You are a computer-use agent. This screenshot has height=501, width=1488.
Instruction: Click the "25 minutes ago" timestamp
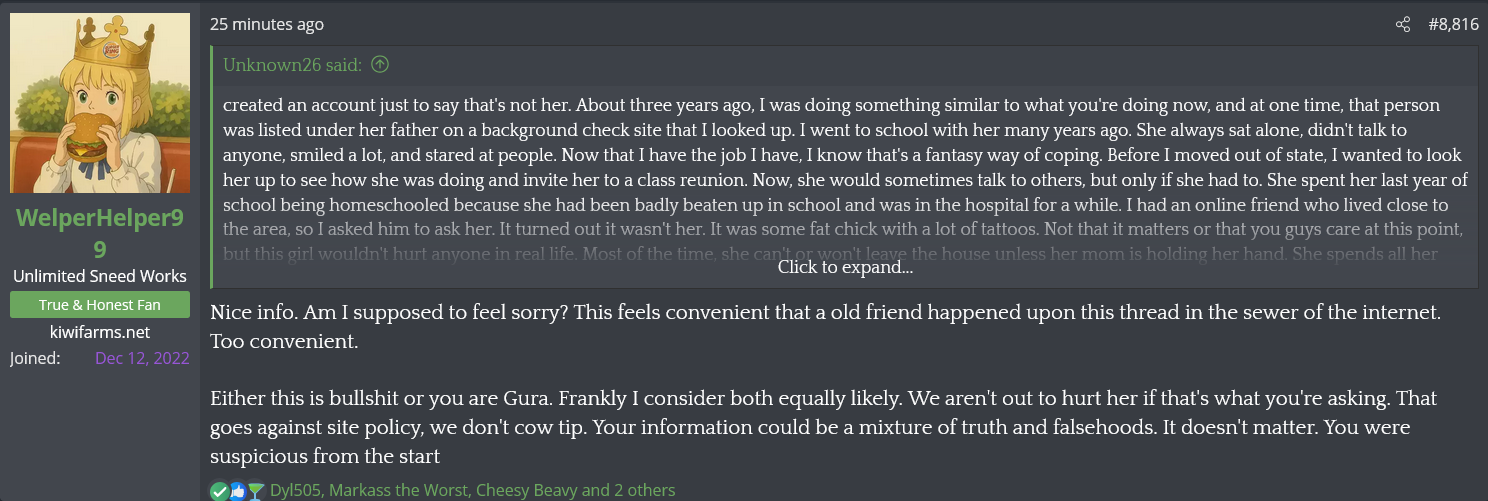coord(267,24)
